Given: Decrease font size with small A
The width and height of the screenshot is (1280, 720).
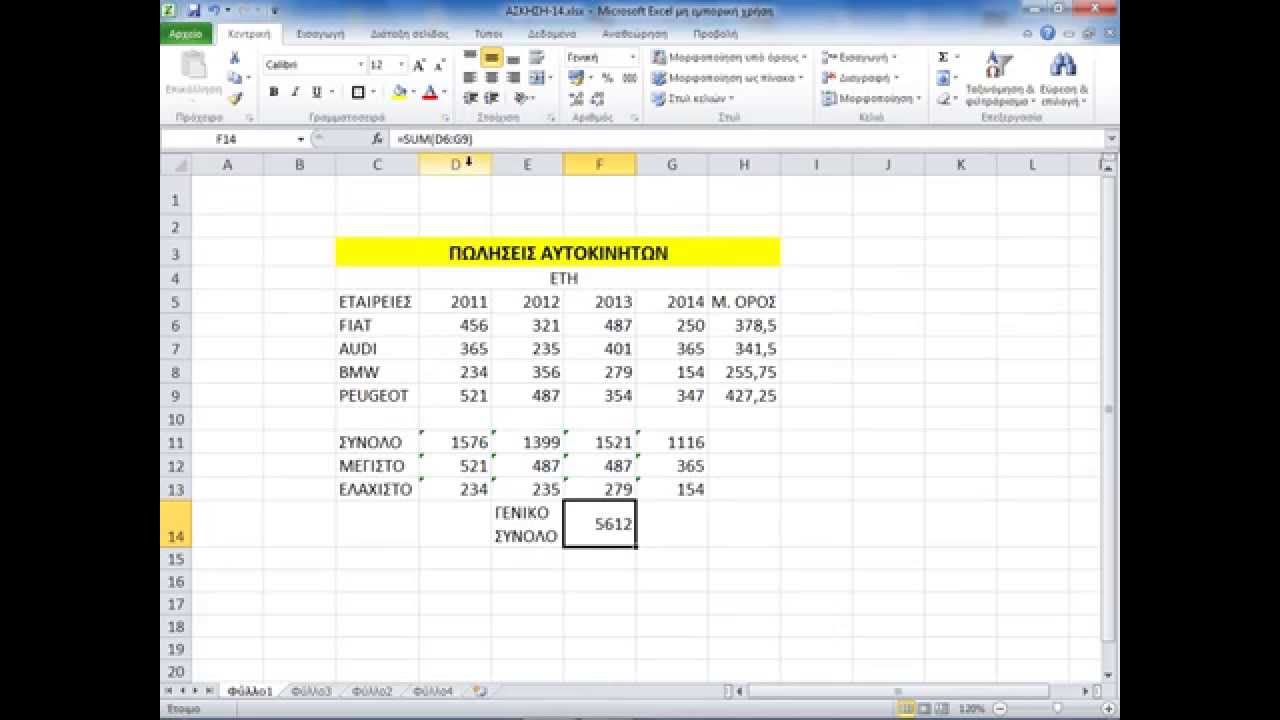Looking at the screenshot, I should 438,65.
